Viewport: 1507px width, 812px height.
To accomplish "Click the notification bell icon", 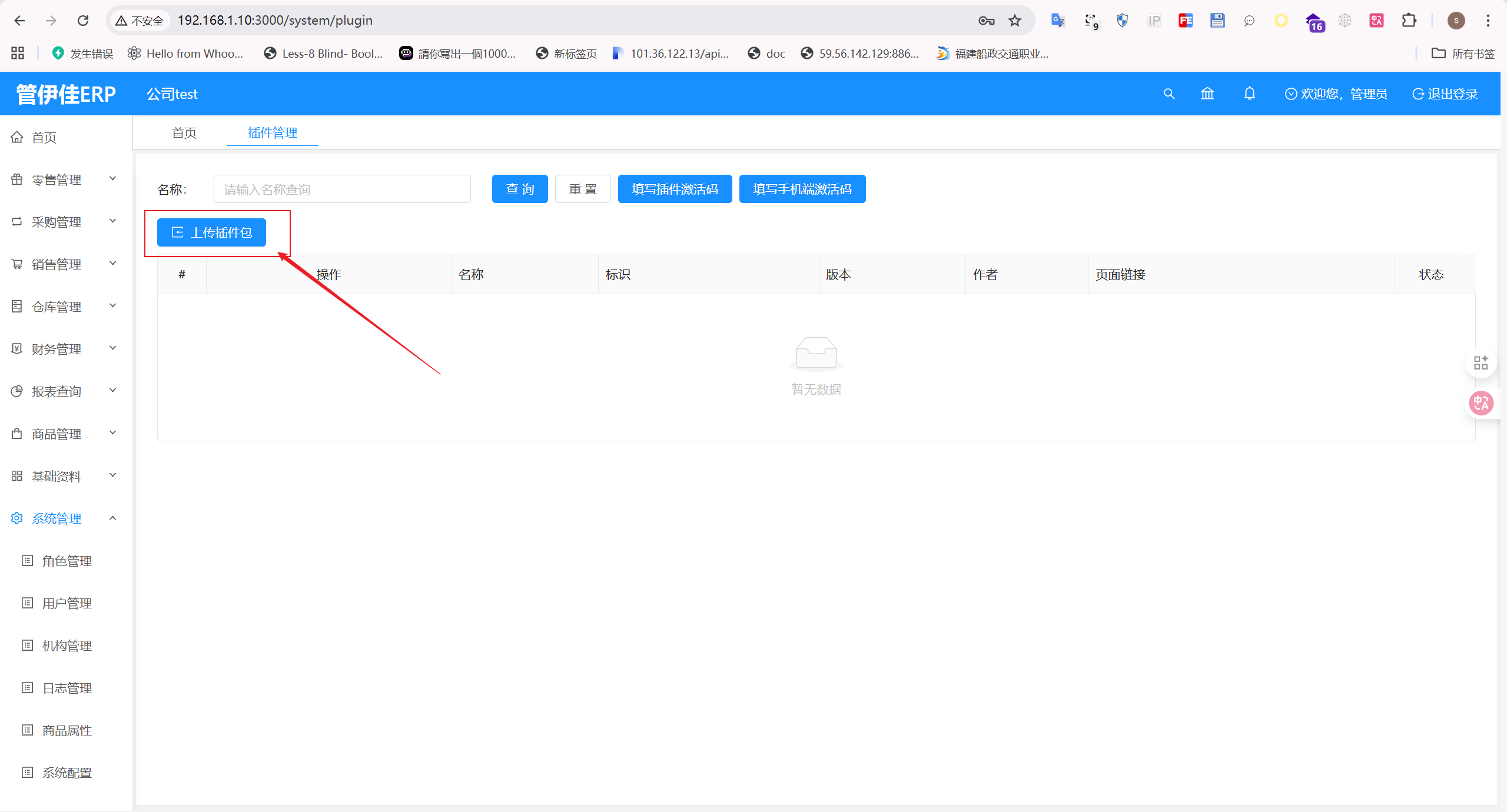I will (1250, 94).
